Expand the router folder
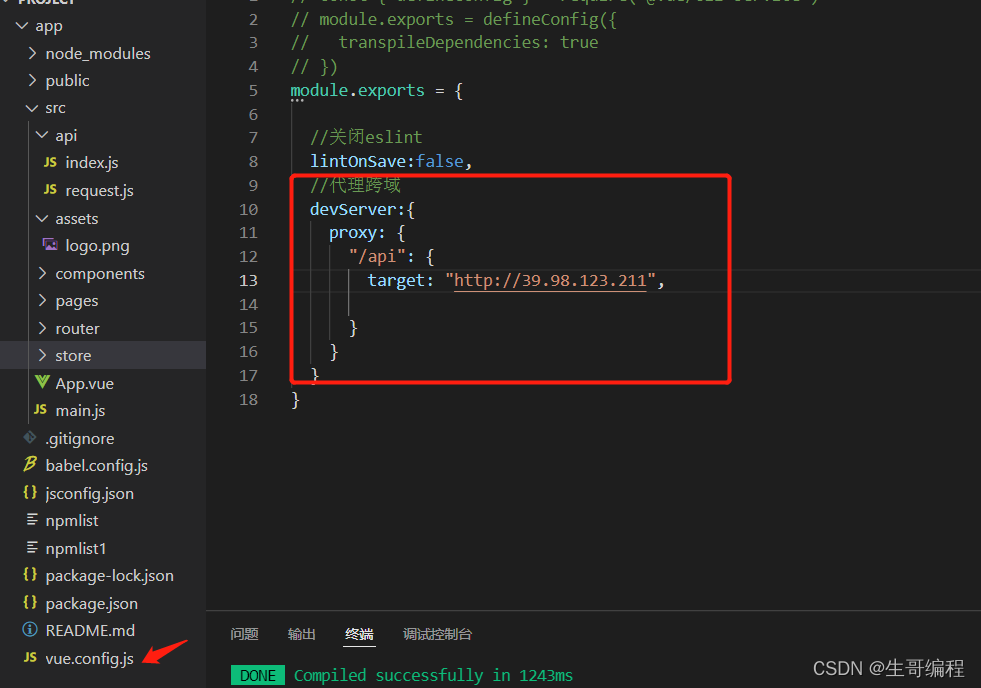This screenshot has height=688, width=981. [x=41, y=328]
